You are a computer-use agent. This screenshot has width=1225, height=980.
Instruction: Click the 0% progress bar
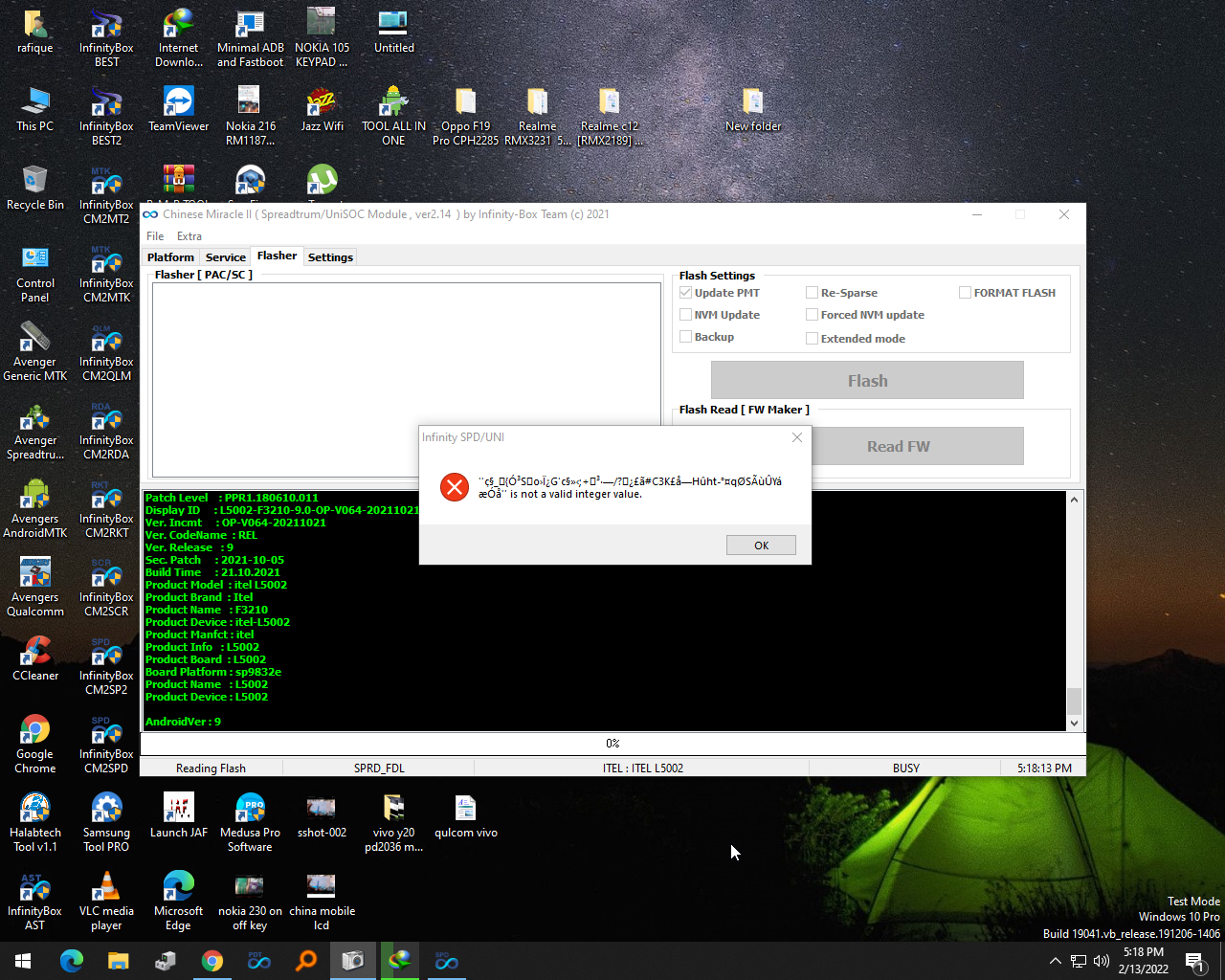tap(612, 743)
